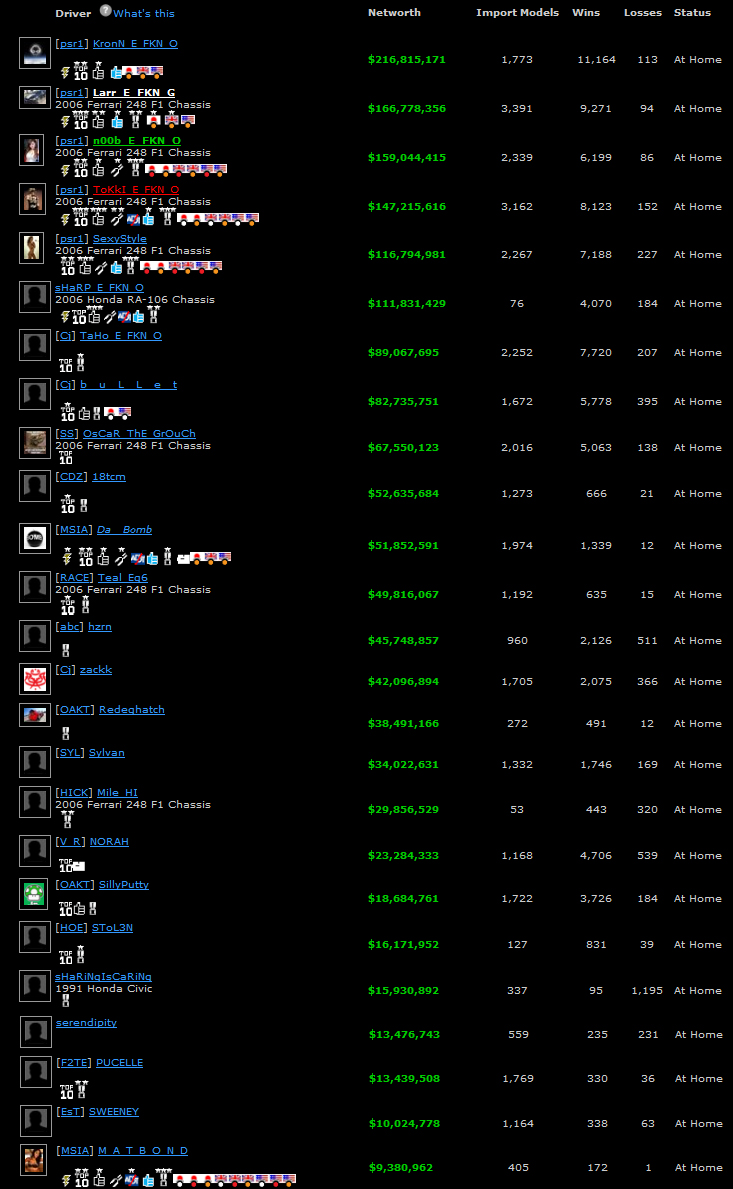This screenshot has height=1189, width=733.
Task: Open the "What's this" help link
Action: coord(144,13)
